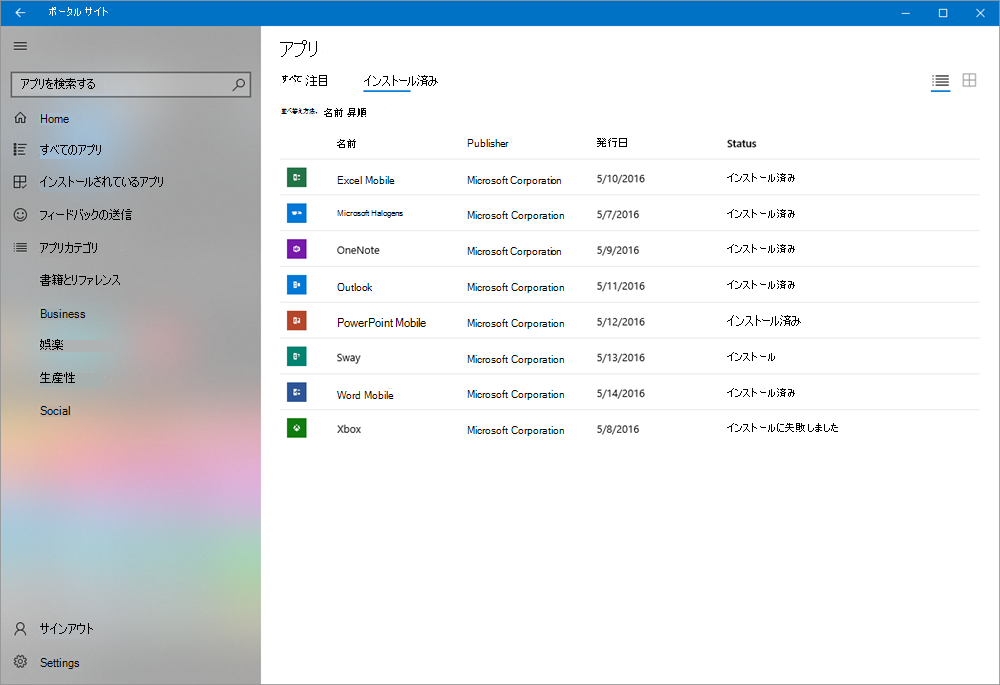Select the すべて tab
Image resolution: width=1000 pixels, height=685 pixels.
[x=291, y=78]
